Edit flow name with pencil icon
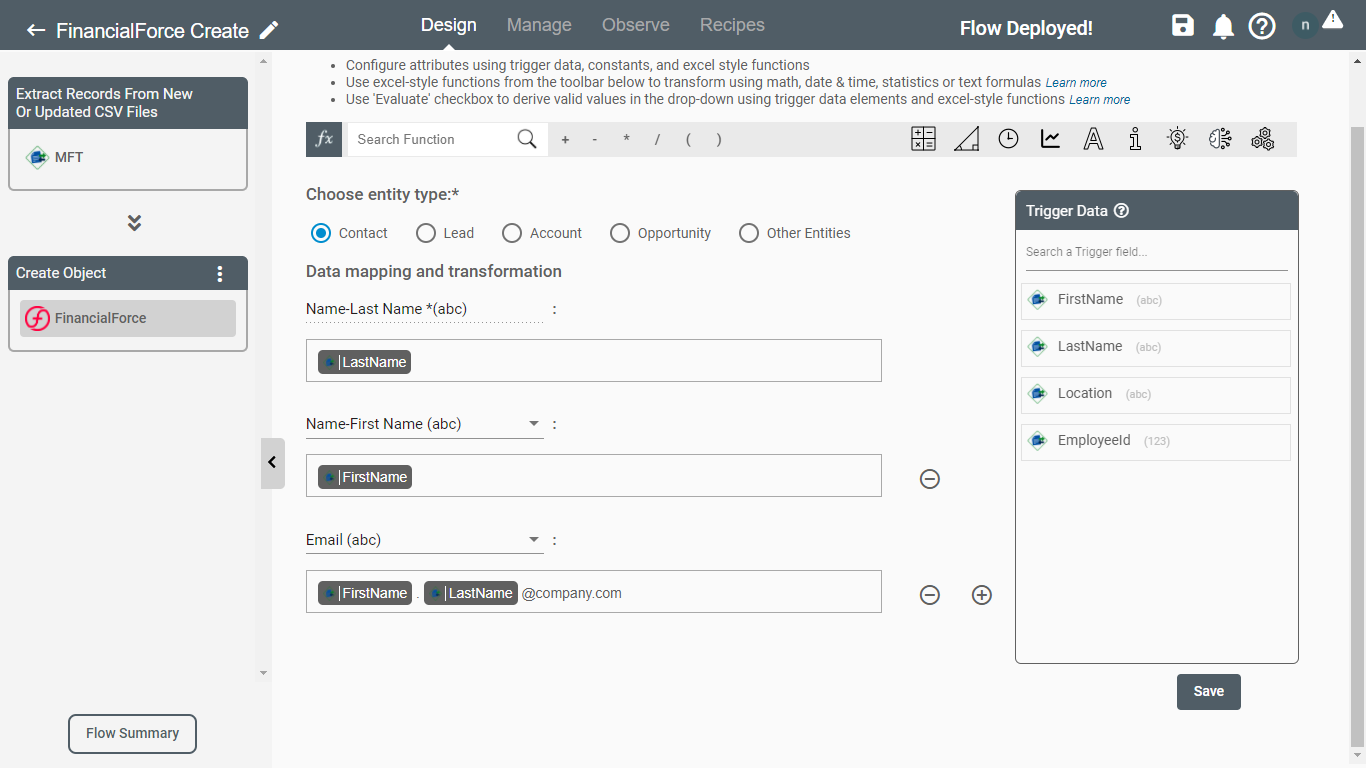The width and height of the screenshot is (1366, 768). tap(269, 30)
